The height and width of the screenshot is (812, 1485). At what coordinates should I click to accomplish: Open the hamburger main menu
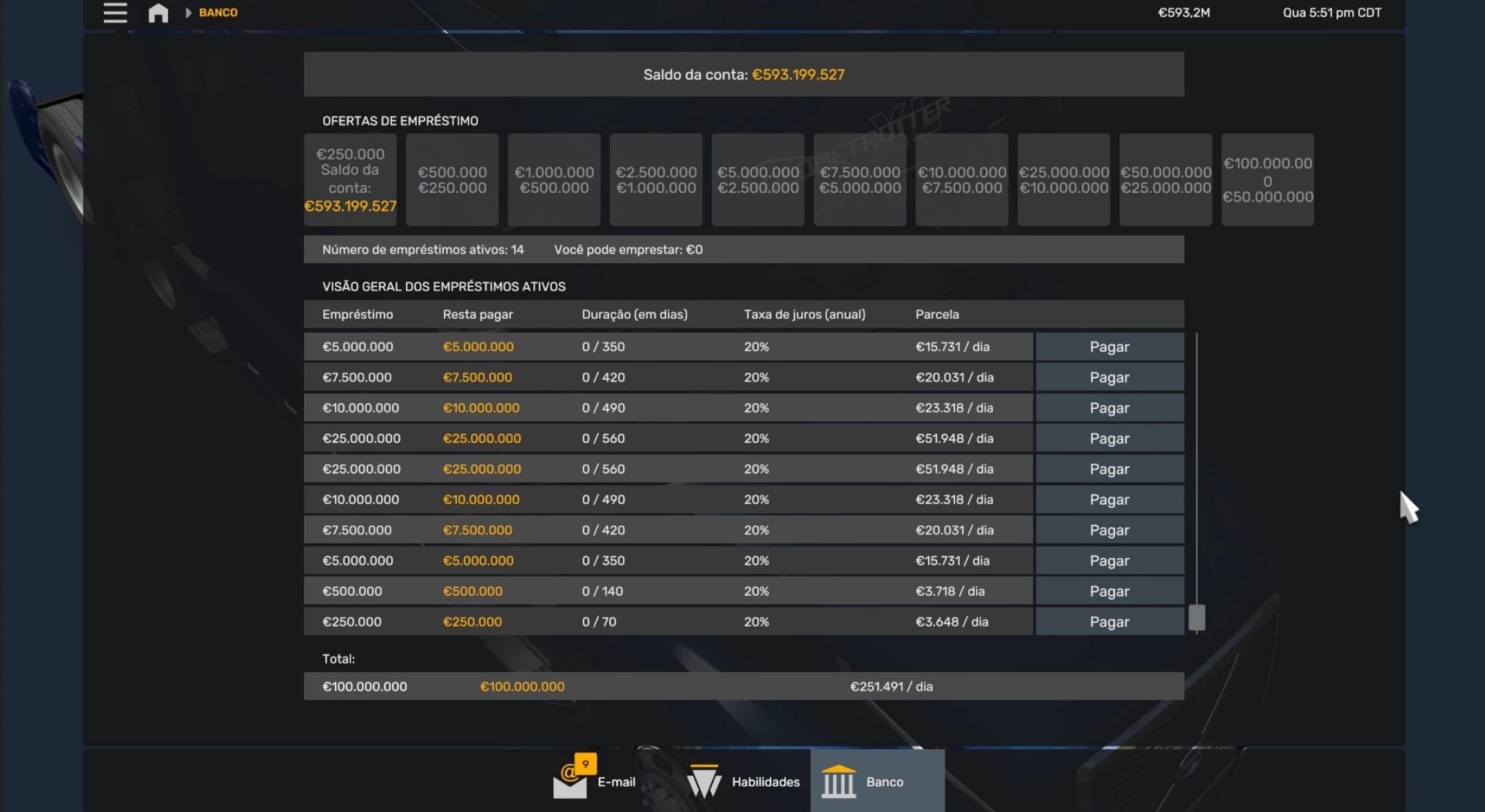(x=115, y=12)
